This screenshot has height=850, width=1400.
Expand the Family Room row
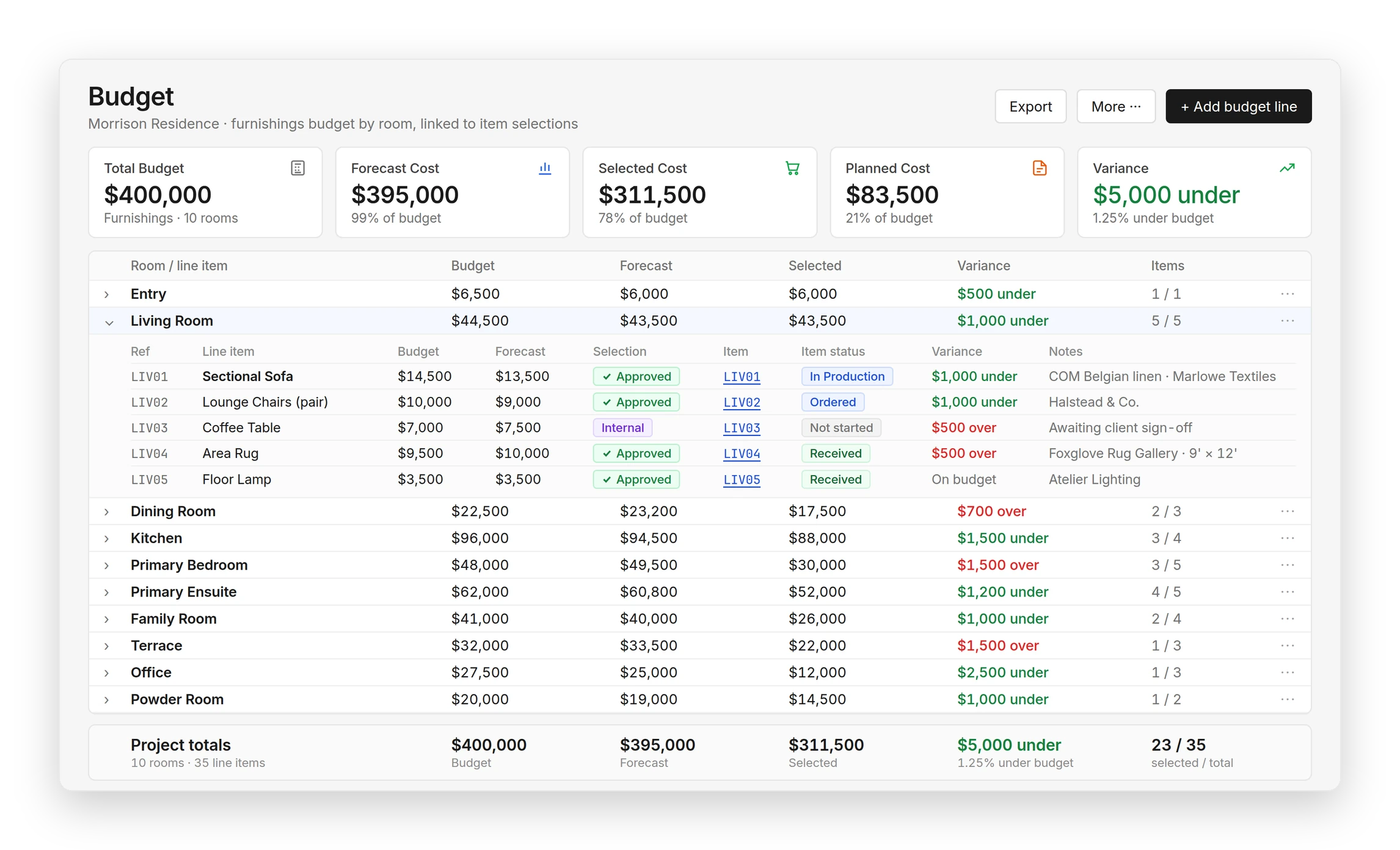(107, 619)
